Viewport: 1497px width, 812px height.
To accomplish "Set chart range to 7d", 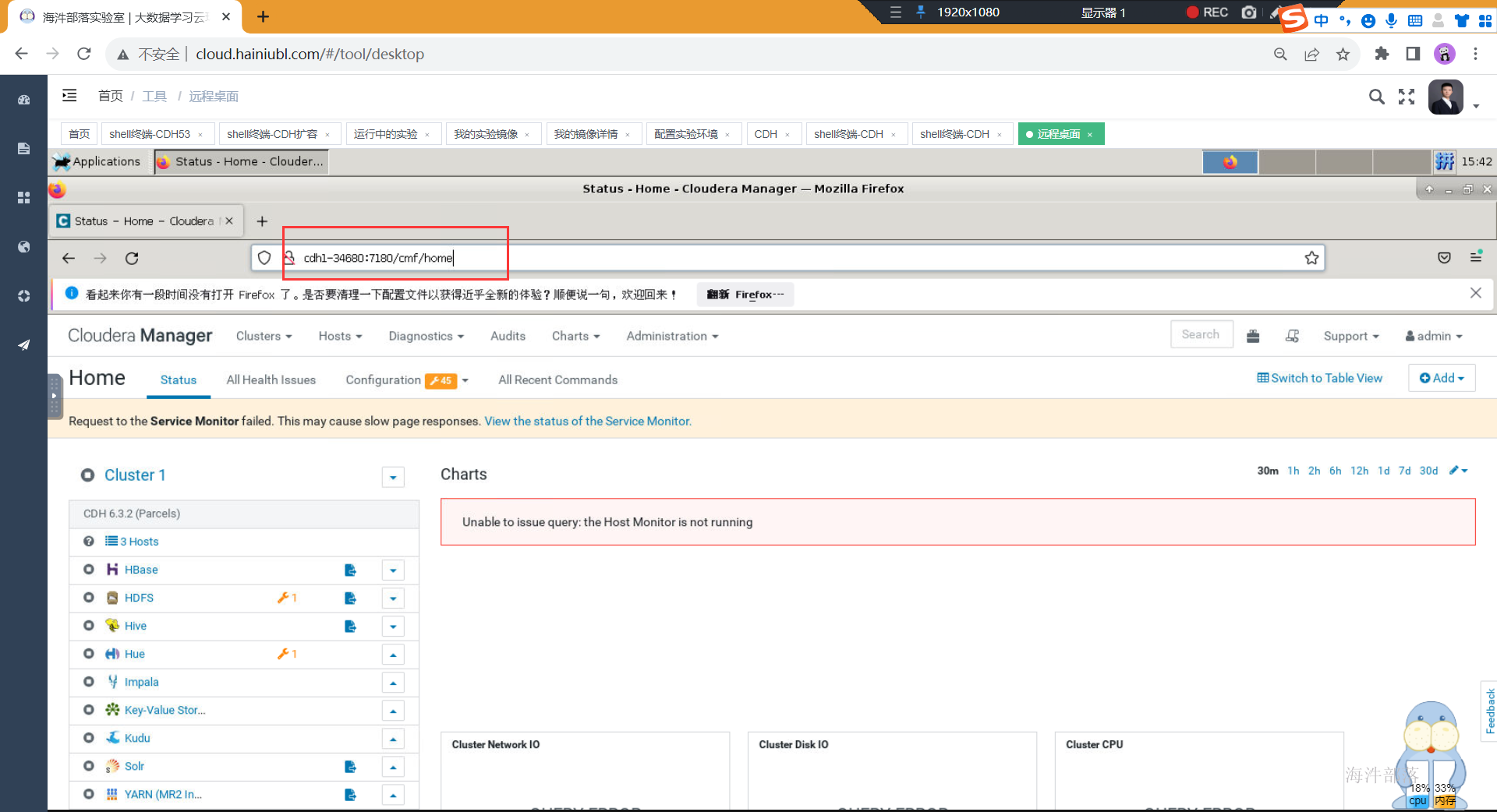I will pyautogui.click(x=1404, y=471).
